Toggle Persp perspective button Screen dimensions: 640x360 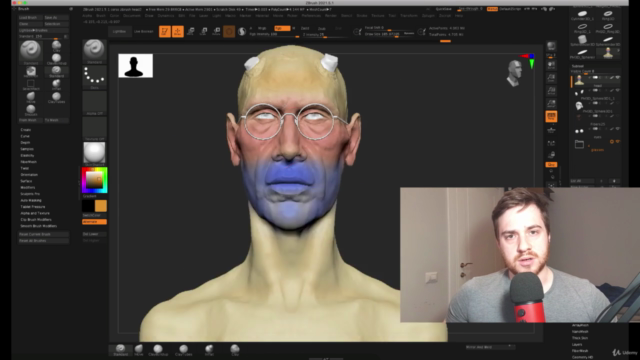coord(551,117)
